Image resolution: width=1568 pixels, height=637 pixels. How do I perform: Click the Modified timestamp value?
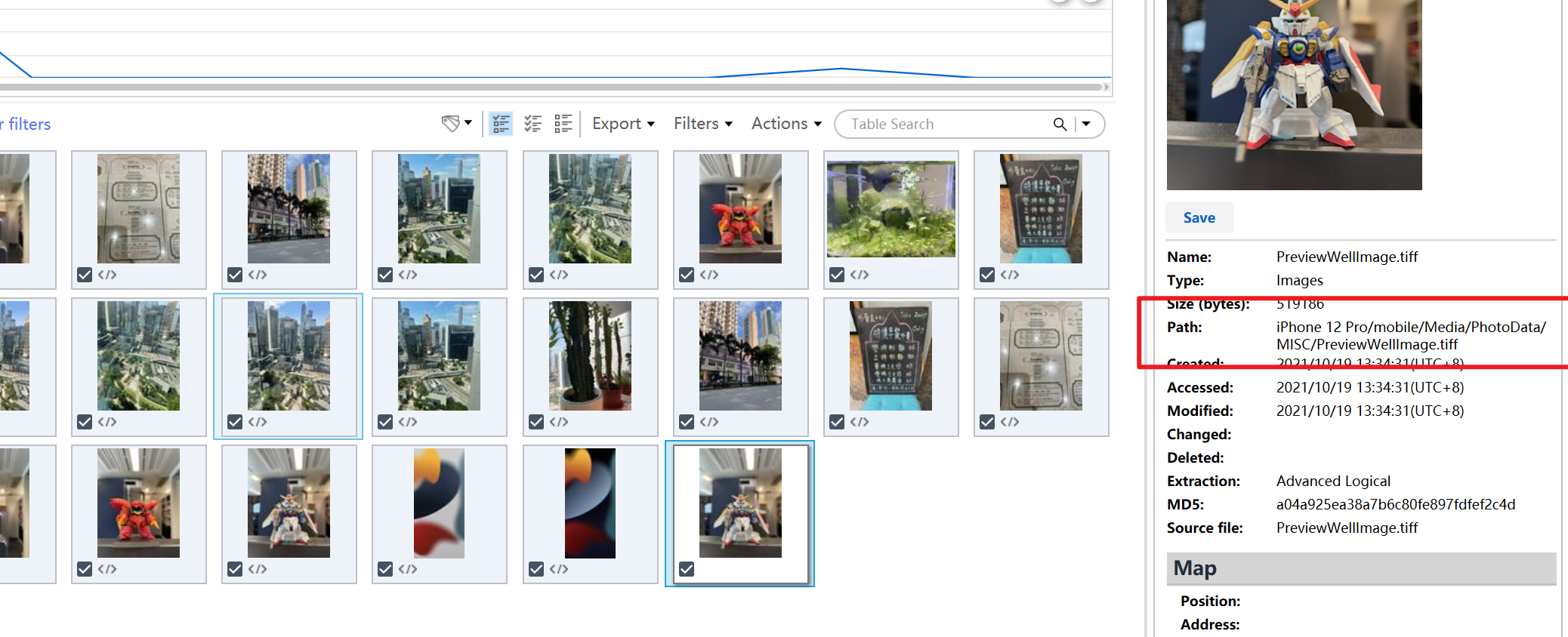1370,411
